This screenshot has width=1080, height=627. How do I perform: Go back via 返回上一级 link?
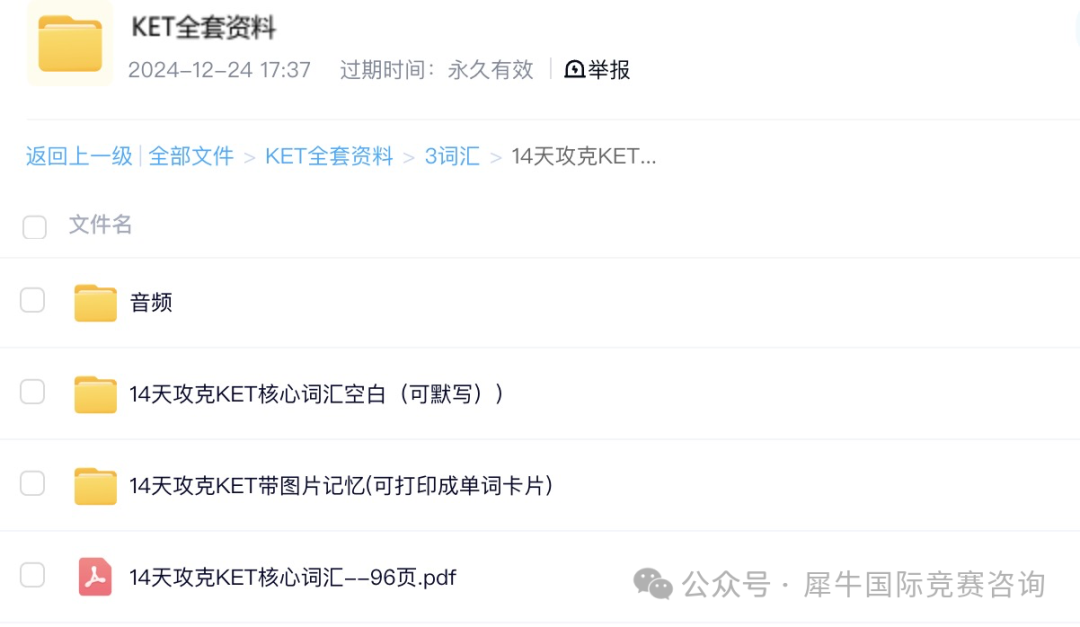[x=79, y=156]
